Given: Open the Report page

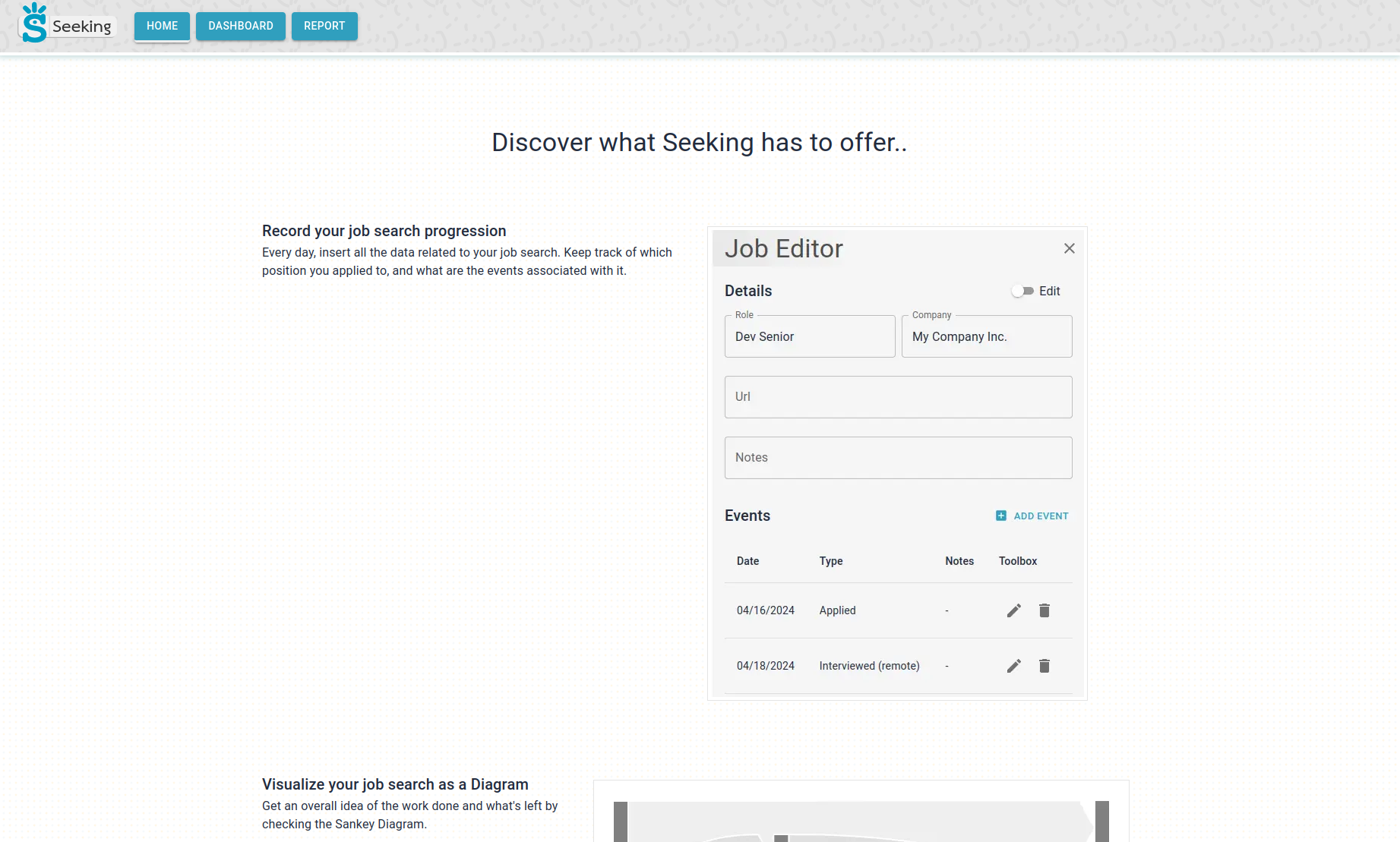Looking at the screenshot, I should 324,26.
